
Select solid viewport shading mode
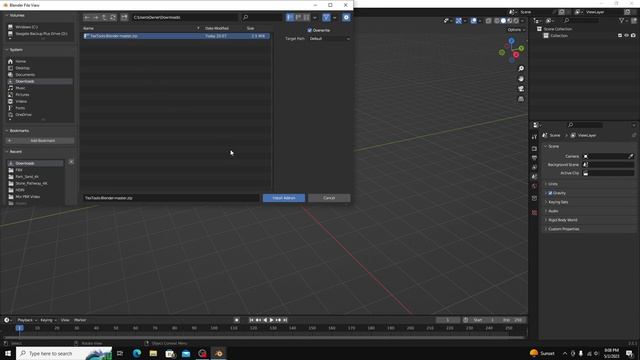pos(503,20)
